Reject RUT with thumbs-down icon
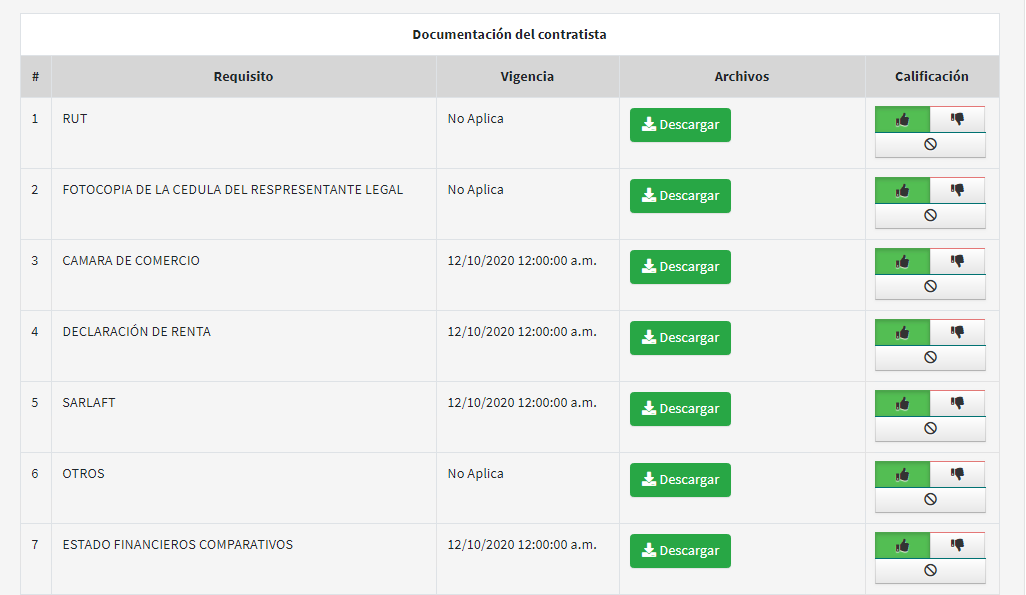This screenshot has width=1026, height=595. tap(957, 119)
